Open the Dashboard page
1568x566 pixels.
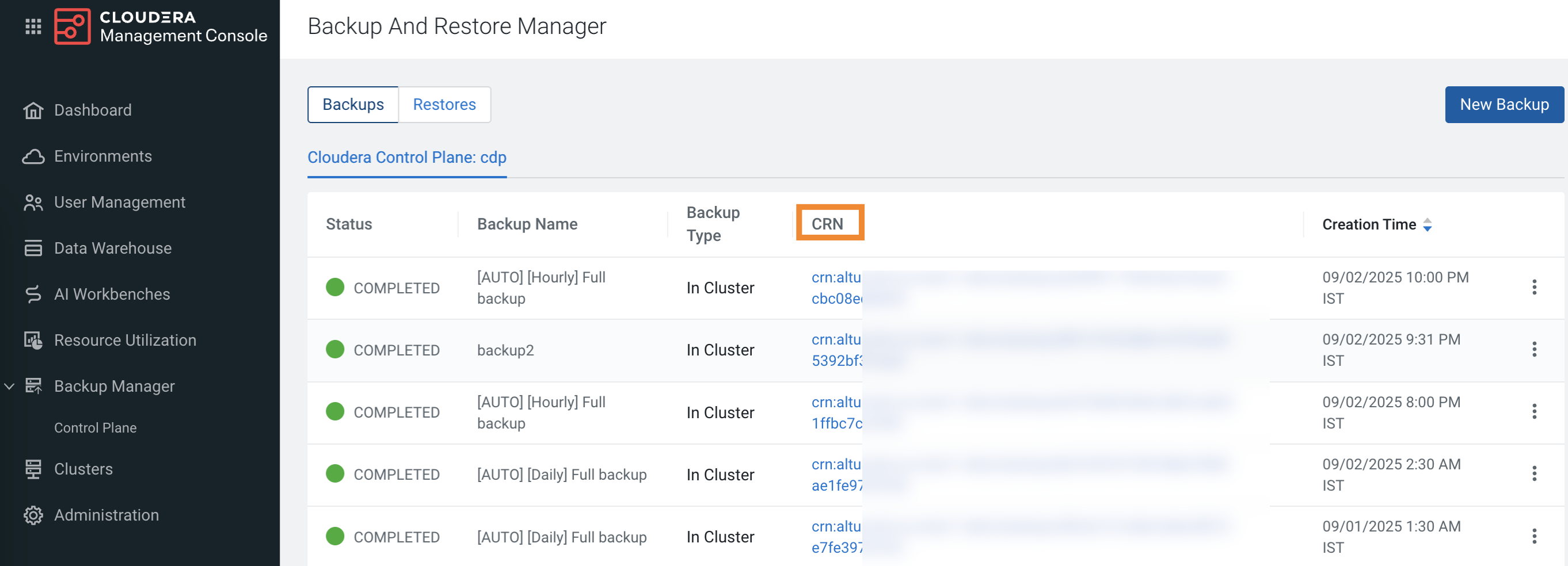[93, 110]
